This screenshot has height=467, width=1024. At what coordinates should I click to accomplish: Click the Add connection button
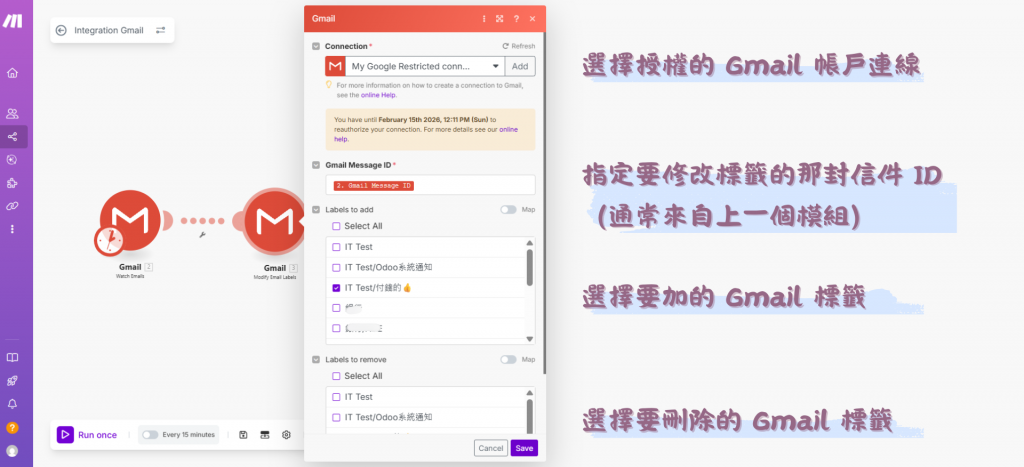click(x=520, y=66)
